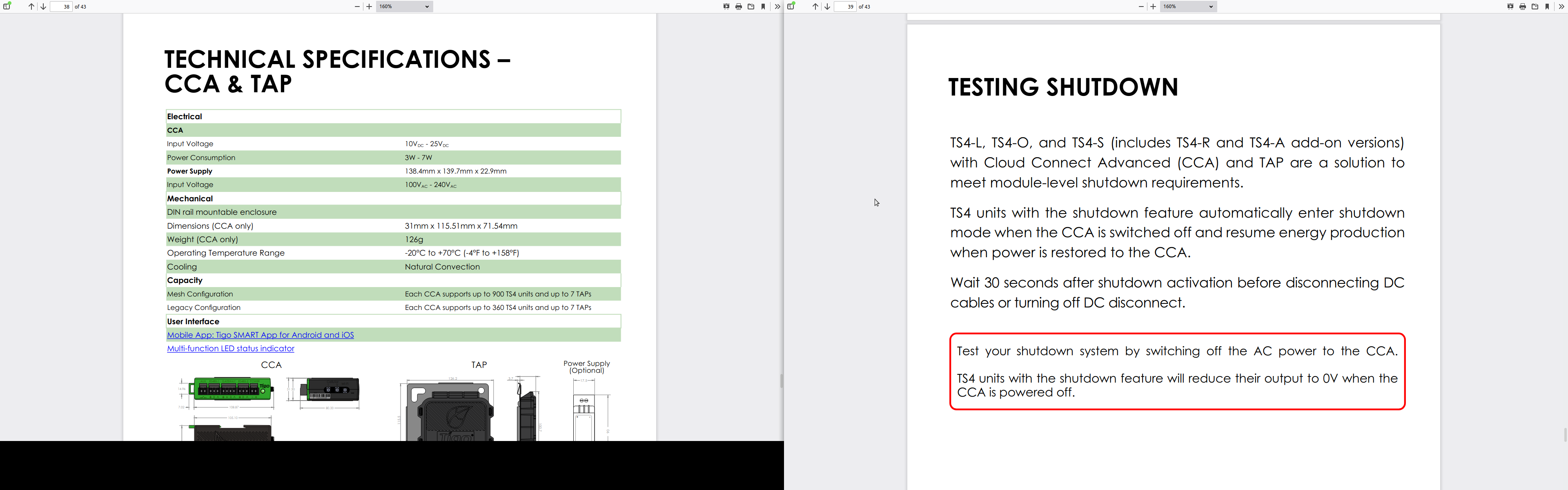The image size is (1568, 490).
Task: Print the document from left viewer
Action: (x=738, y=7)
